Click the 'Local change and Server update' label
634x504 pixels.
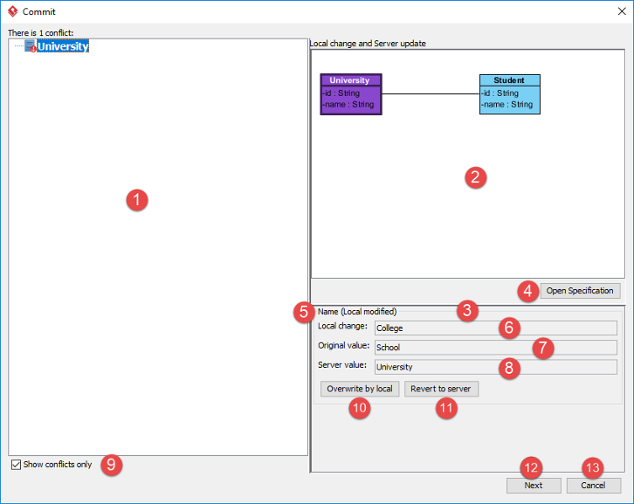pos(368,43)
